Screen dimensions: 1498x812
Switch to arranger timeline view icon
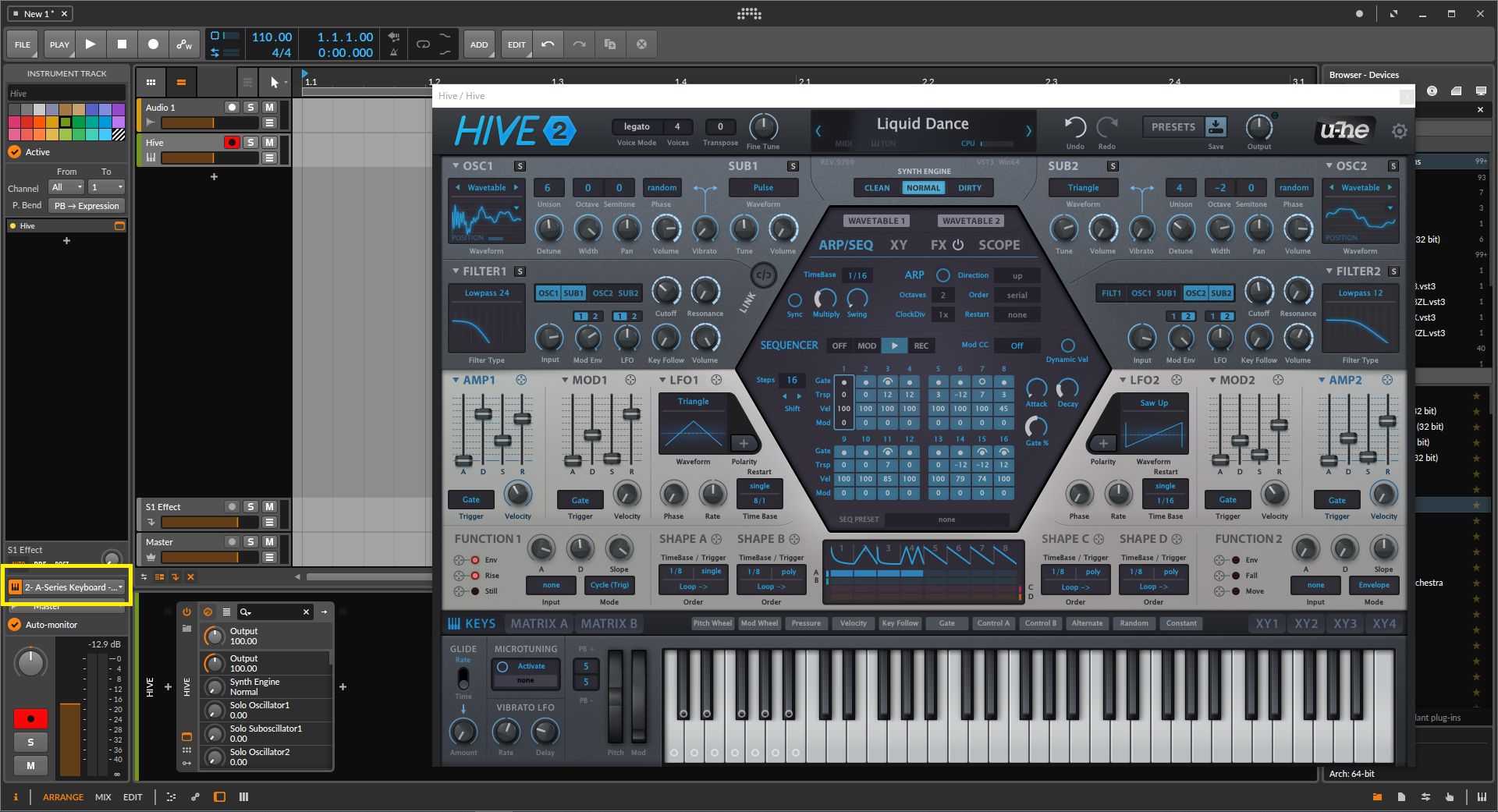click(181, 82)
